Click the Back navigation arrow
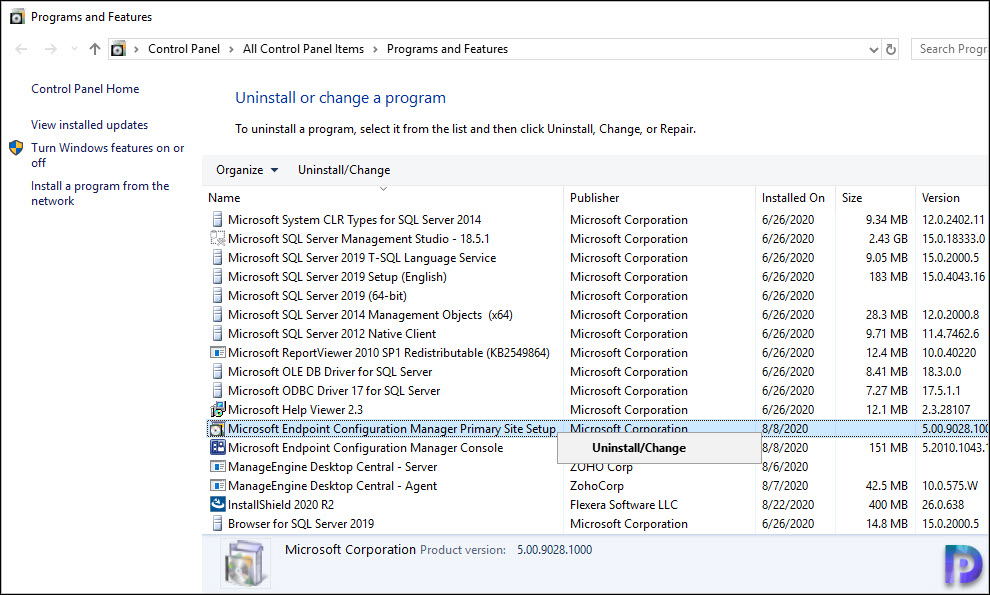The width and height of the screenshot is (990, 595). (x=21, y=49)
